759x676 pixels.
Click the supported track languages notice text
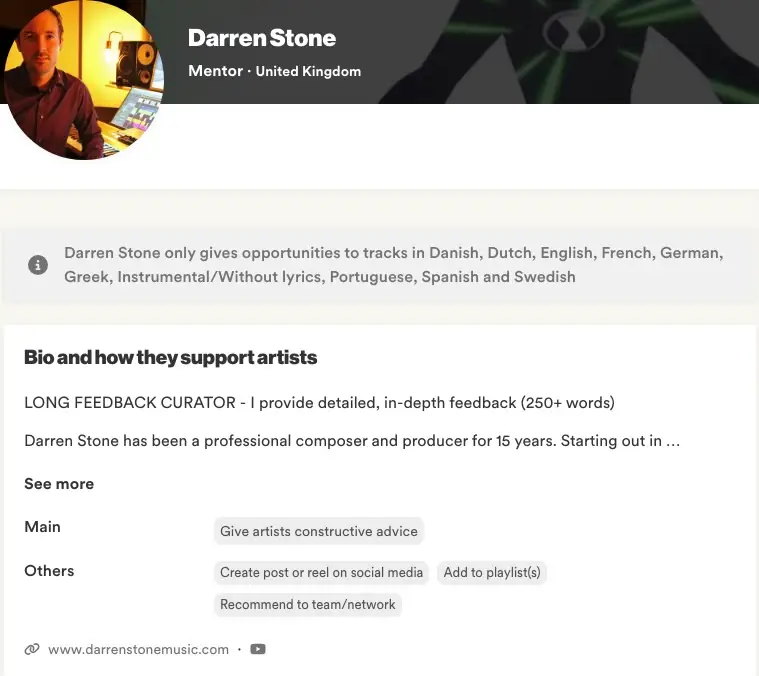pos(393,265)
